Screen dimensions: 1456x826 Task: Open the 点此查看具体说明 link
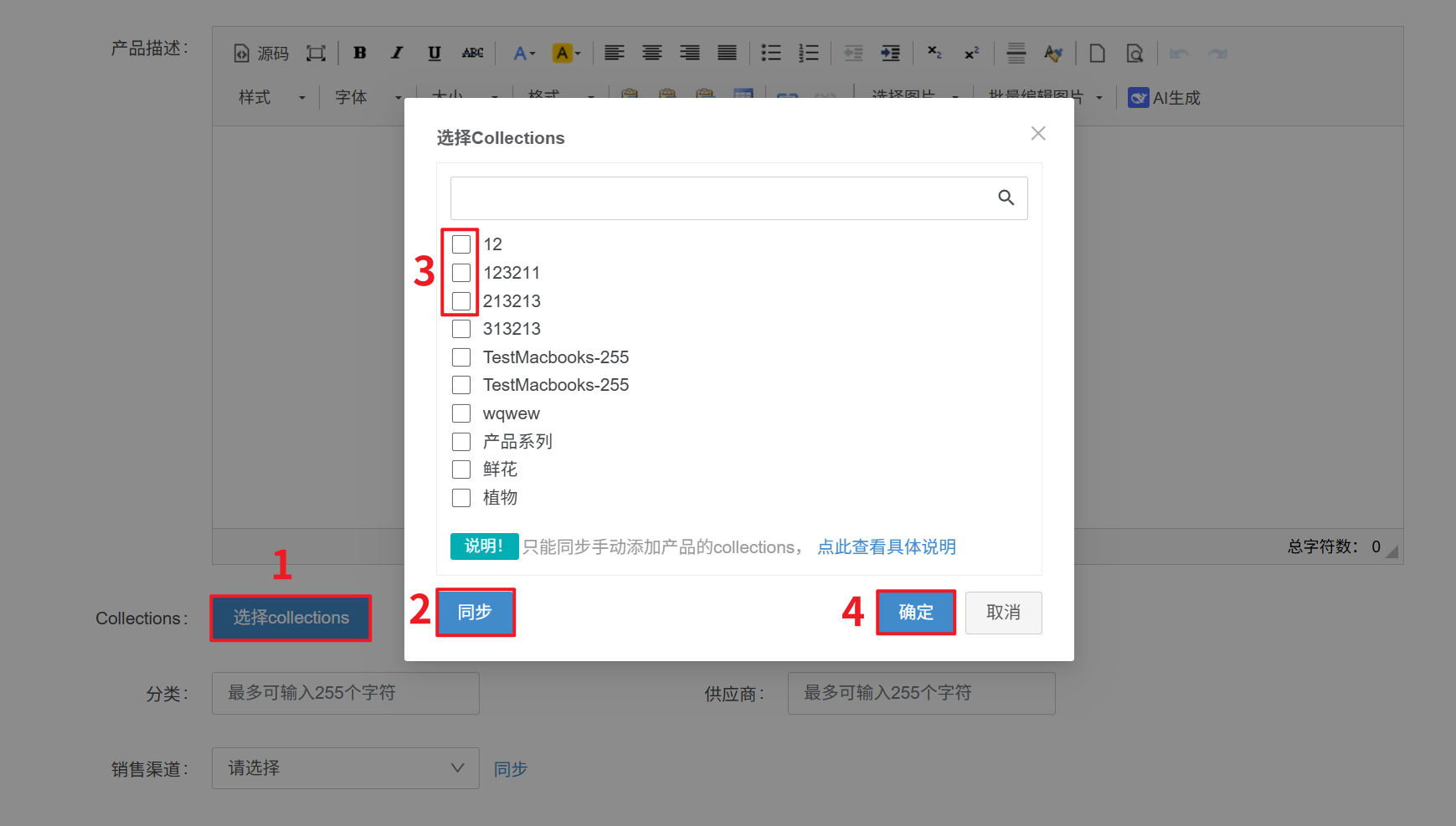886,547
